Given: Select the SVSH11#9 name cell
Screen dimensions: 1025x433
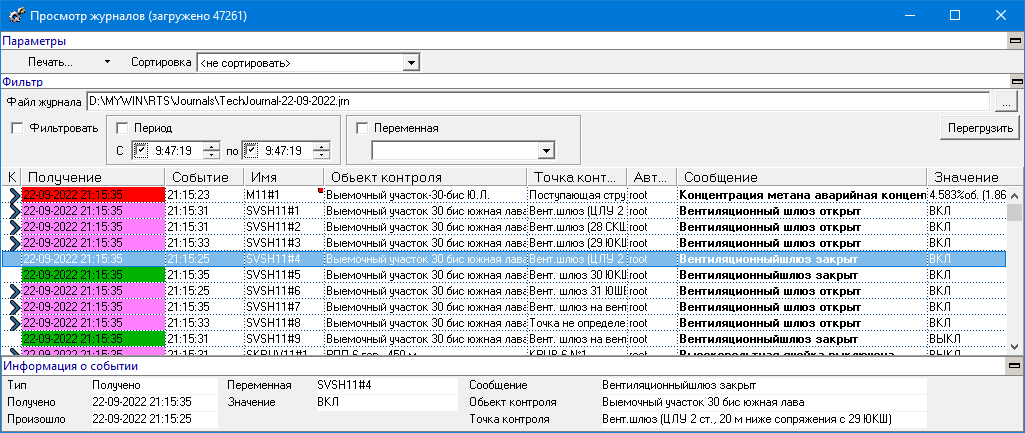Looking at the screenshot, I should (284, 339).
